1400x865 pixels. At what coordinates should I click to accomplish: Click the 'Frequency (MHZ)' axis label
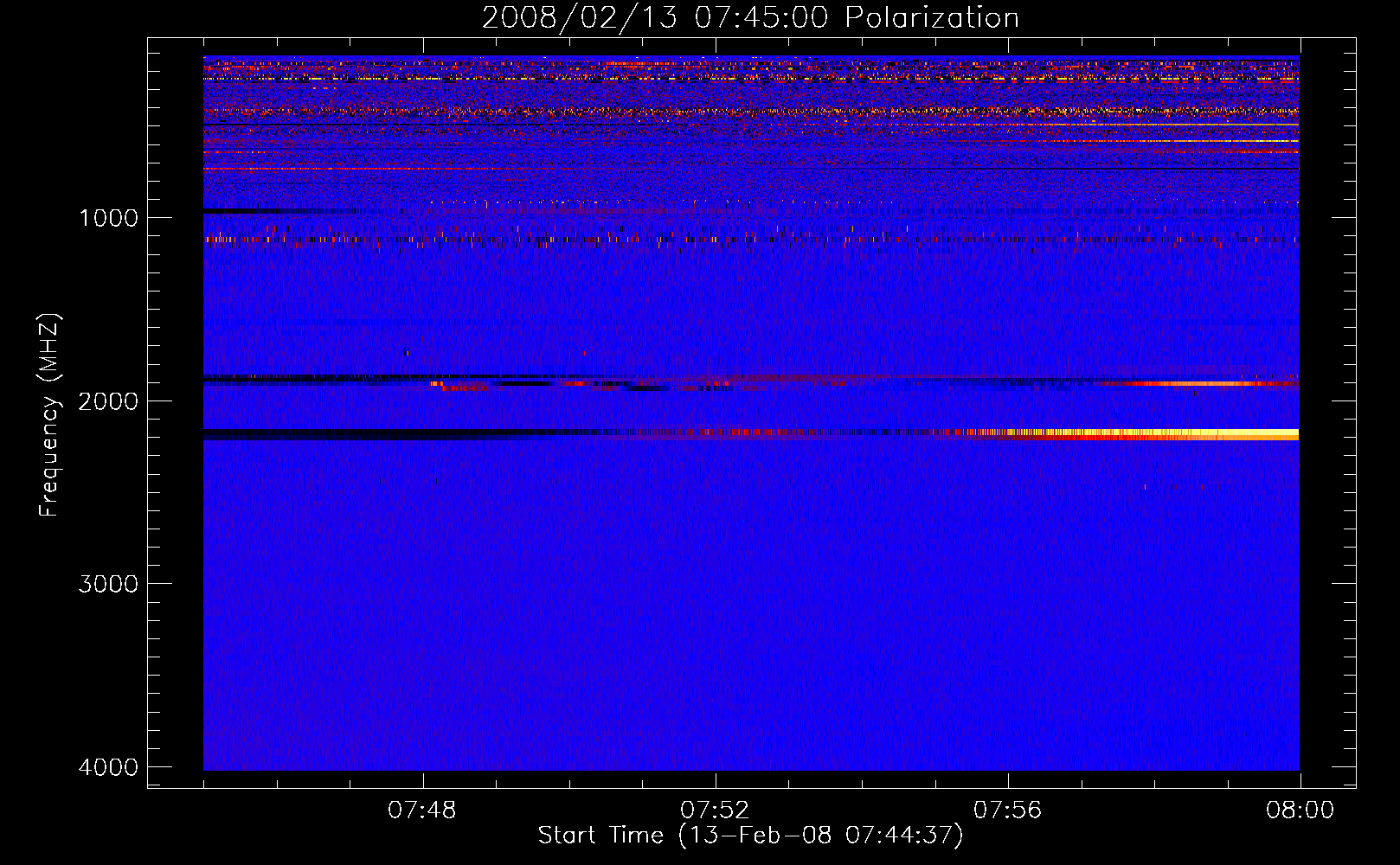[x=49, y=415]
